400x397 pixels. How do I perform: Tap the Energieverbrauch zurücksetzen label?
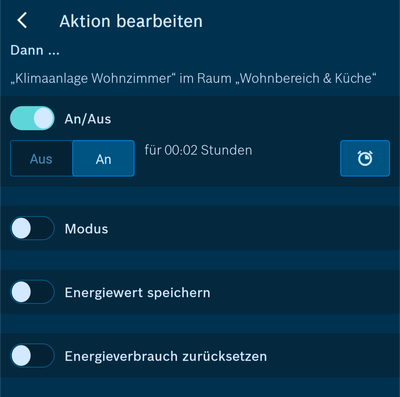pyautogui.click(x=166, y=356)
